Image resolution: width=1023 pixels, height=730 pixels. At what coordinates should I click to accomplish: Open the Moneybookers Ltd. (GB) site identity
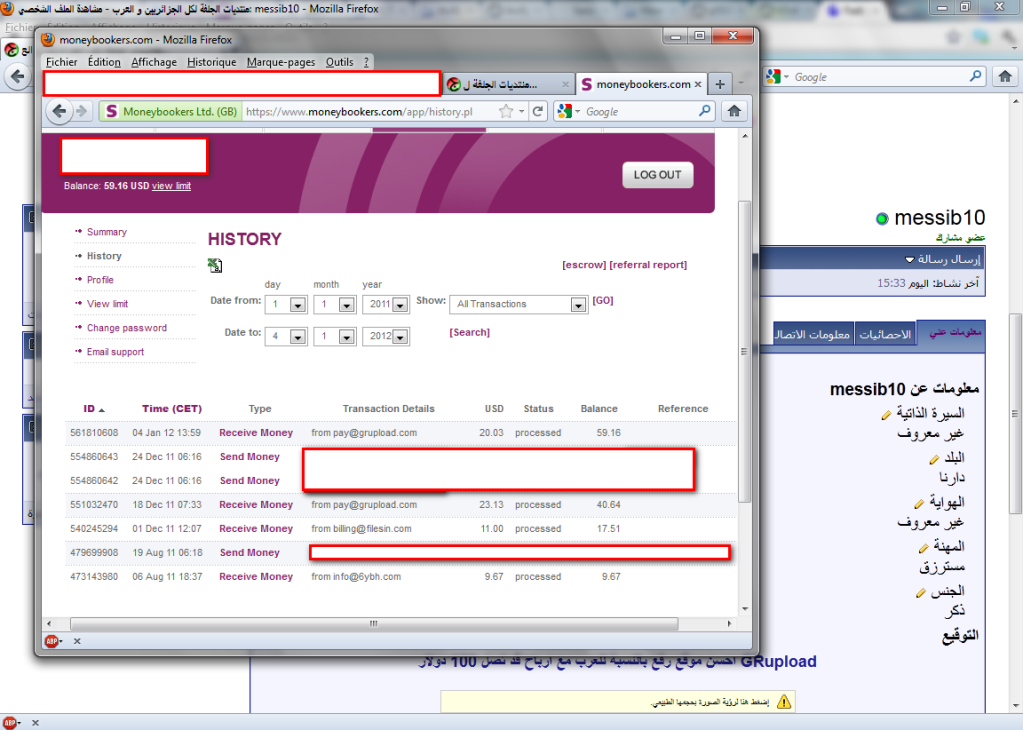pyautogui.click(x=171, y=112)
